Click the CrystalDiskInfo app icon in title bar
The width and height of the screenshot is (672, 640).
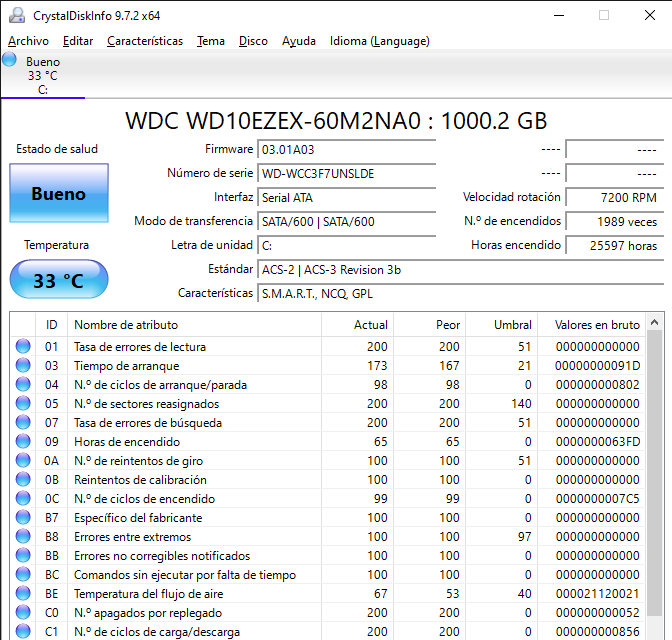(x=17, y=15)
